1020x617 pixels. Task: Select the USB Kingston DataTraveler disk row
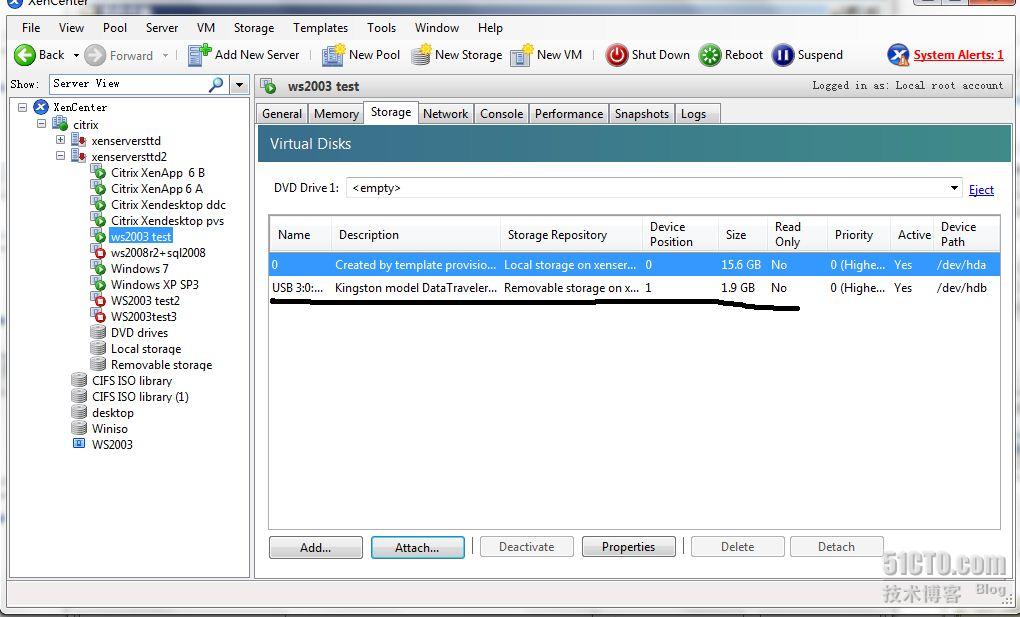click(634, 288)
